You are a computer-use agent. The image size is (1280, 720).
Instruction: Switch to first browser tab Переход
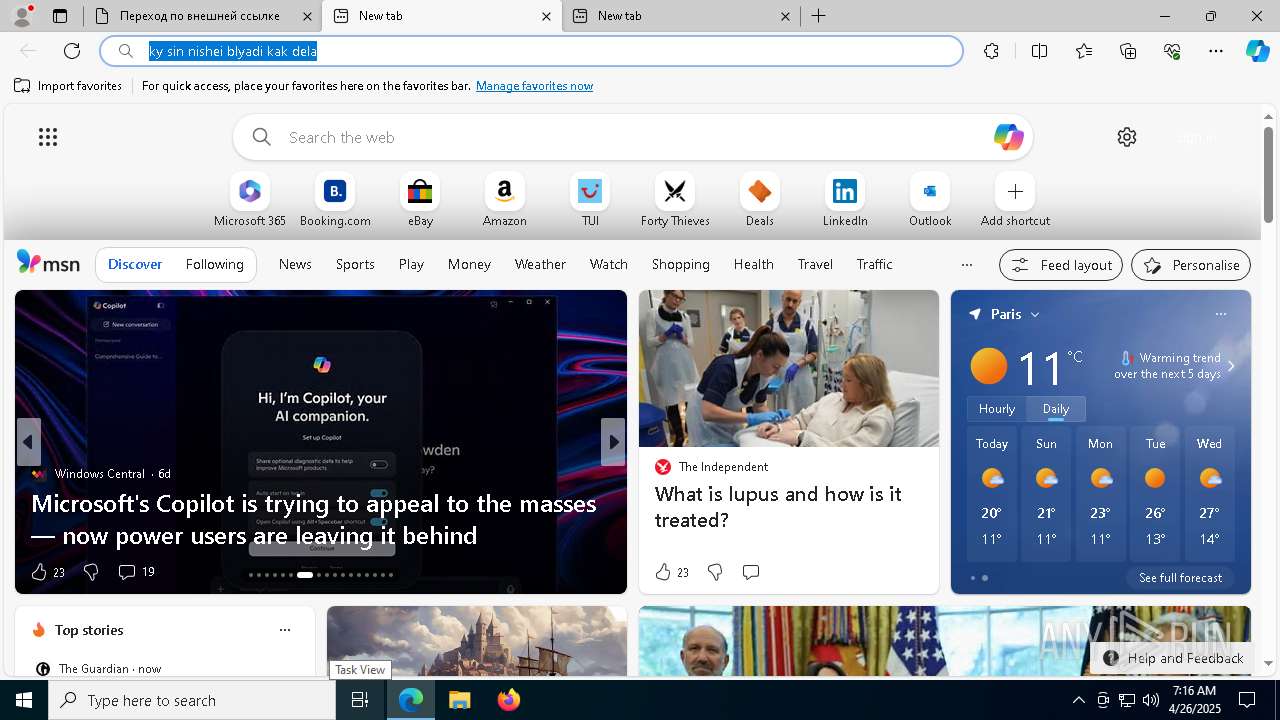(202, 16)
